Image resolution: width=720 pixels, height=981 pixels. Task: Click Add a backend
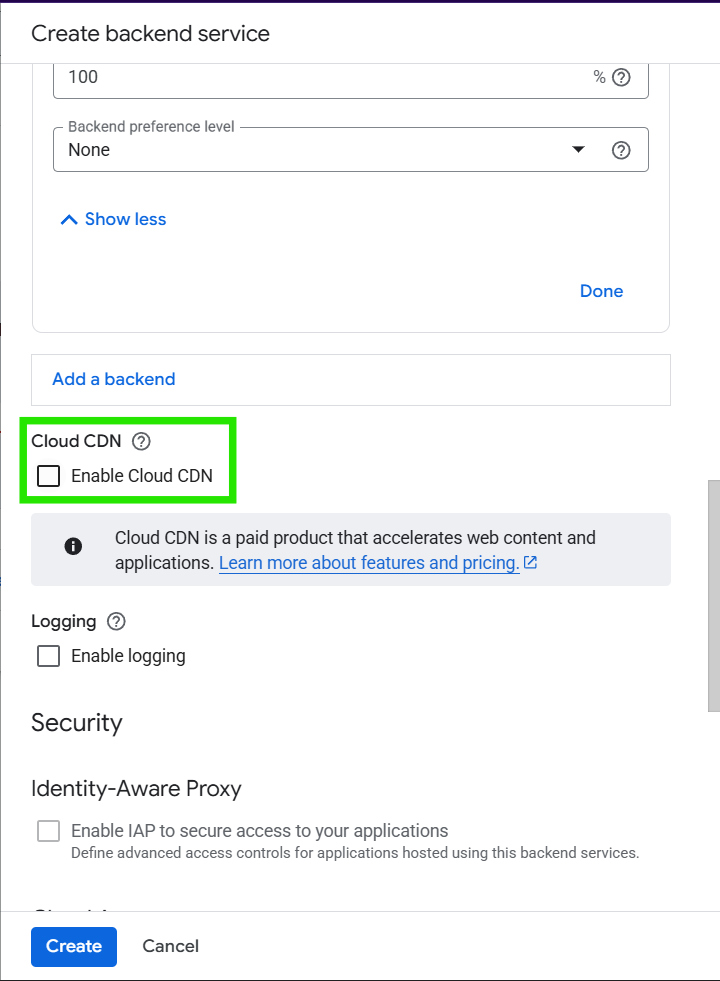114,379
